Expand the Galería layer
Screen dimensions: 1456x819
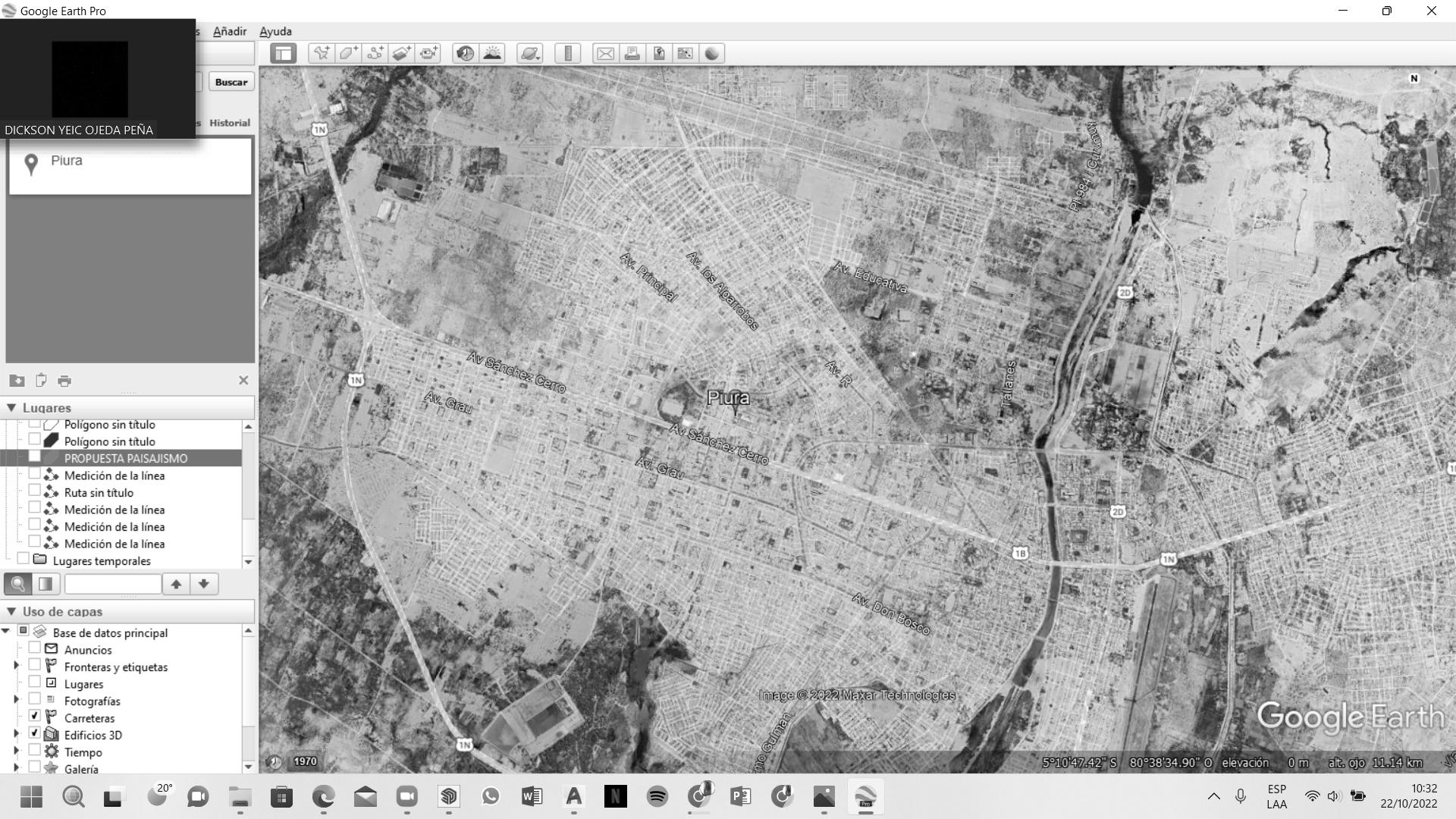pyautogui.click(x=16, y=767)
